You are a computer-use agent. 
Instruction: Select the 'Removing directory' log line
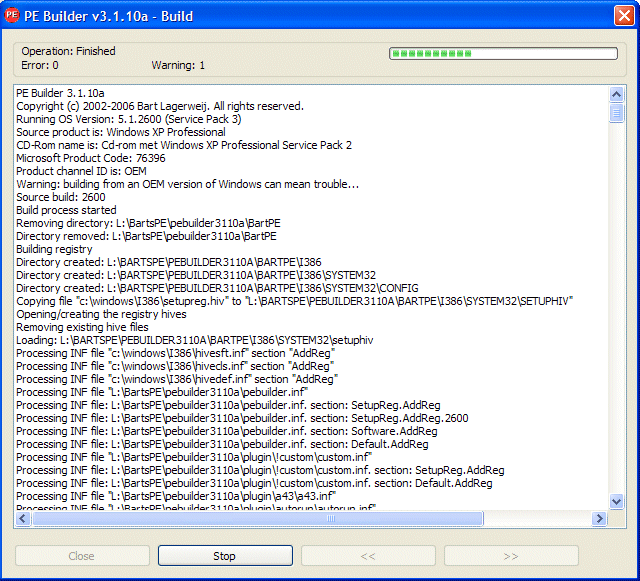[149, 223]
